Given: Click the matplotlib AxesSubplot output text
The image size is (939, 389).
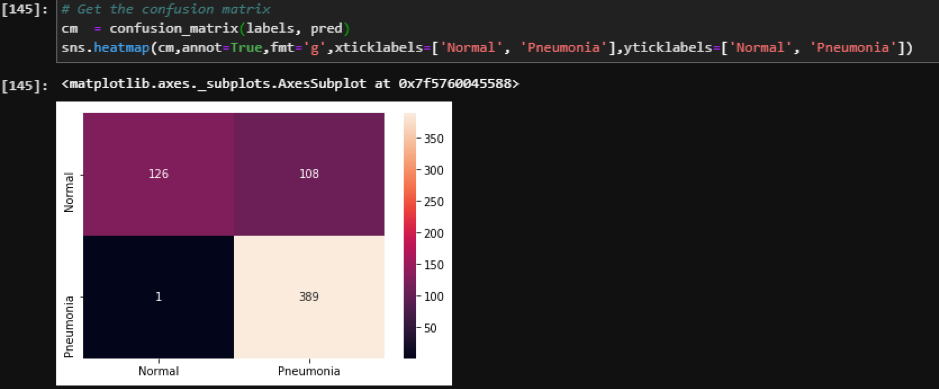Looking at the screenshot, I should pyautogui.click(x=290, y=84).
